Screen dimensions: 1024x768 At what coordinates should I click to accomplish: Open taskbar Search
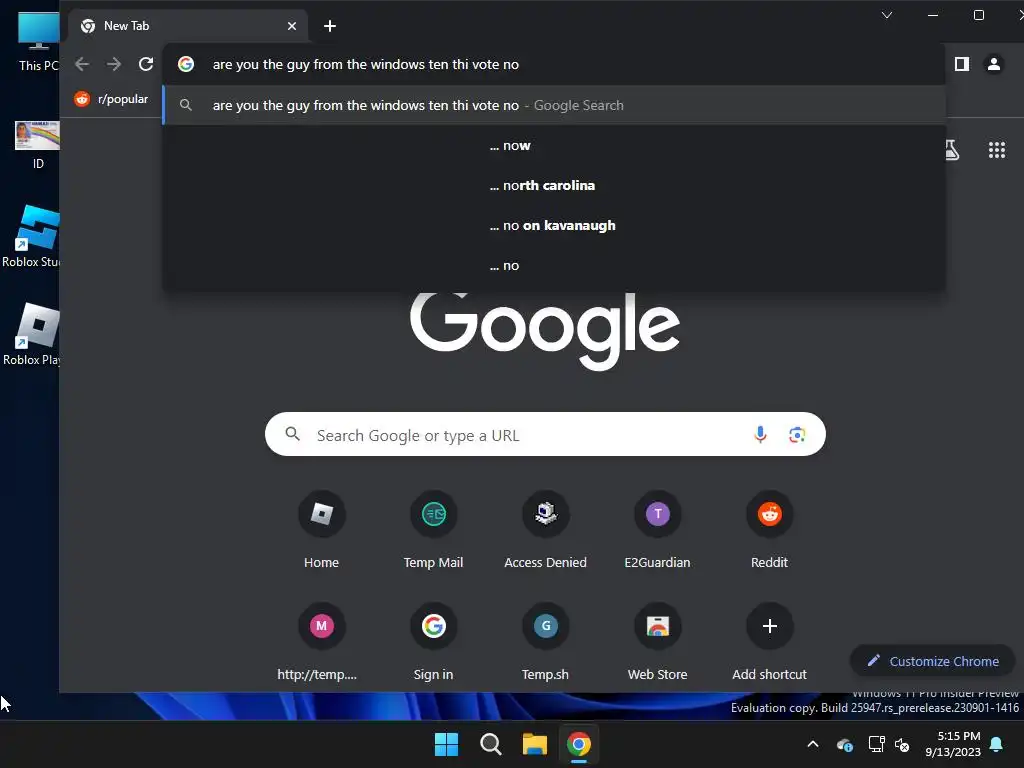(490, 744)
